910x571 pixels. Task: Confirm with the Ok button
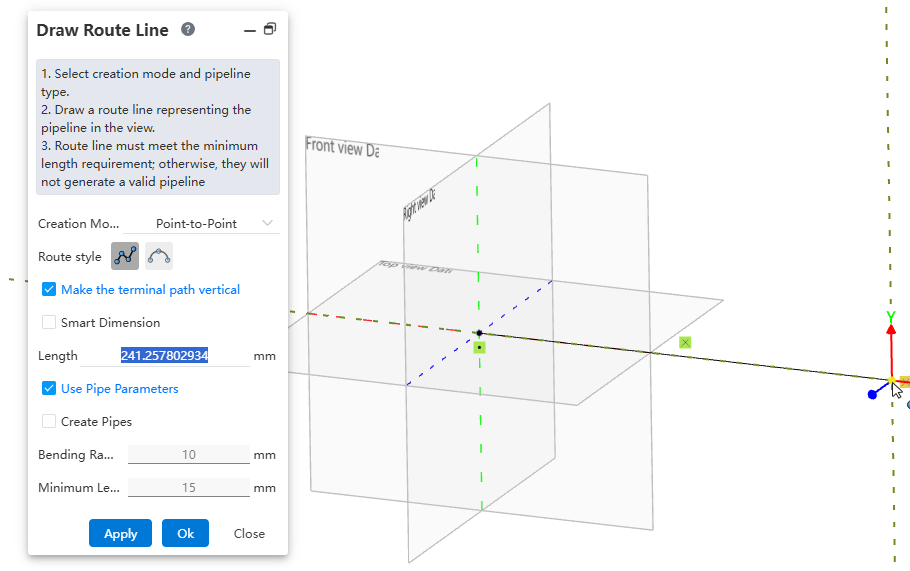tap(185, 533)
